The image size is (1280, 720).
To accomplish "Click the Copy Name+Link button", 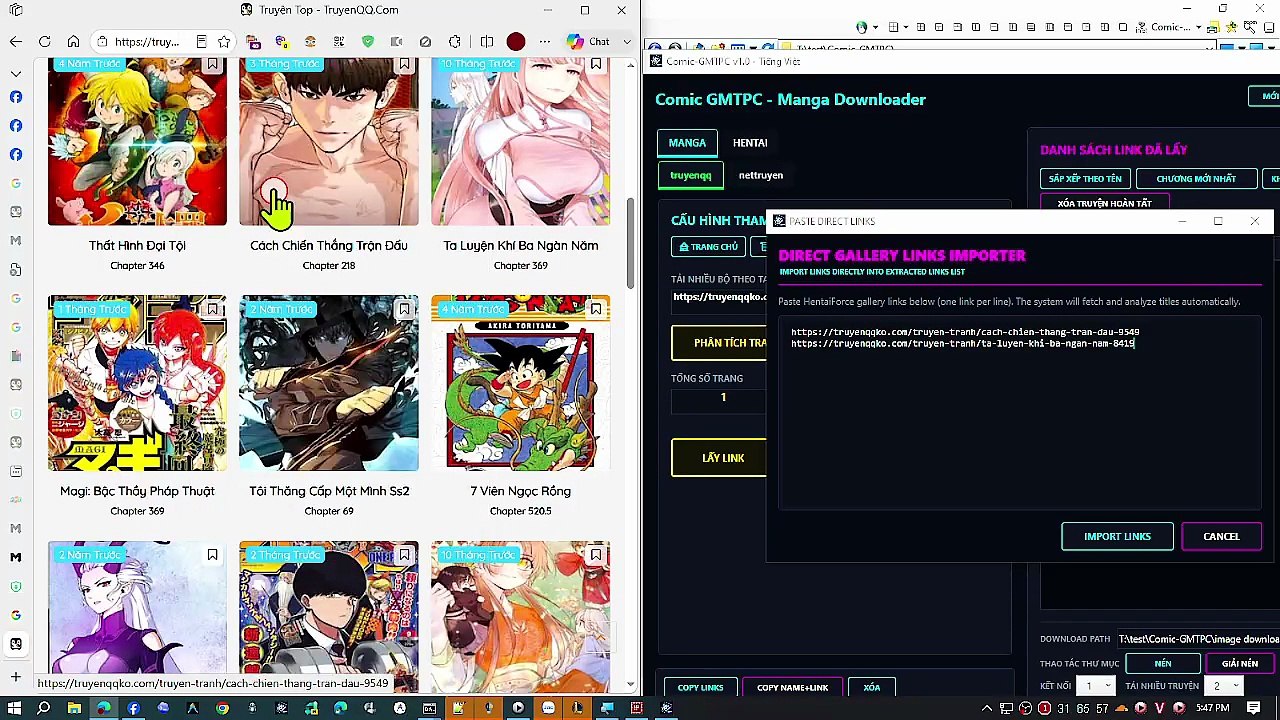I will tap(792, 688).
